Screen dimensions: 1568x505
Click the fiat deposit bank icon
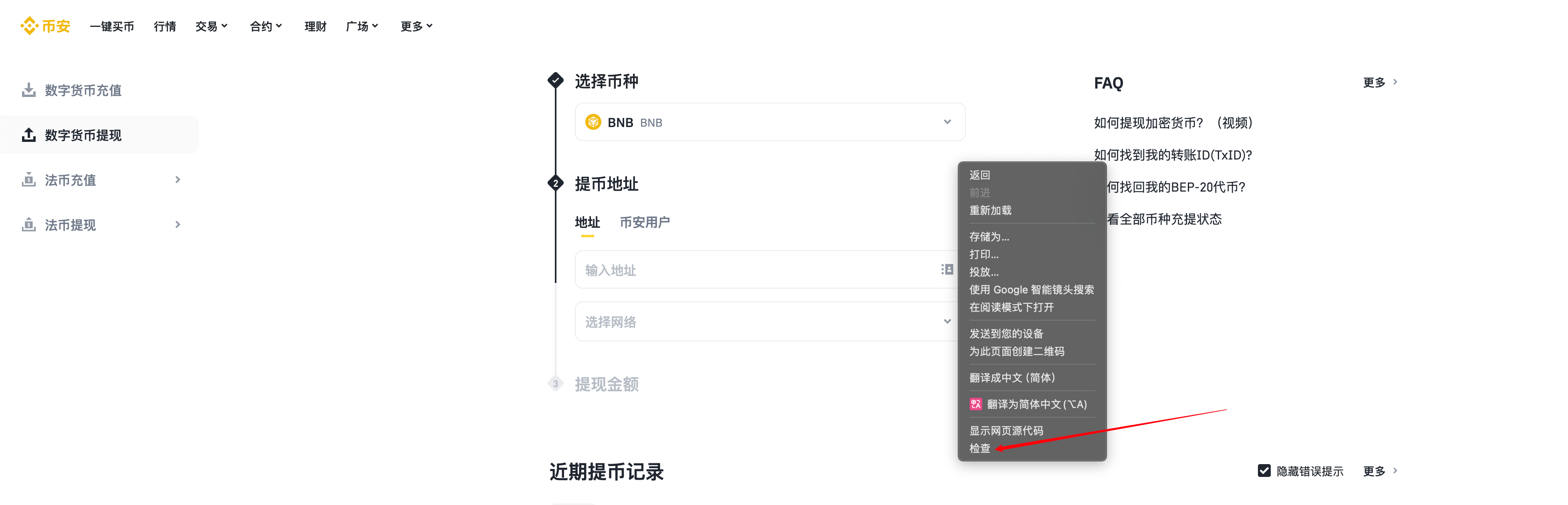[28, 180]
